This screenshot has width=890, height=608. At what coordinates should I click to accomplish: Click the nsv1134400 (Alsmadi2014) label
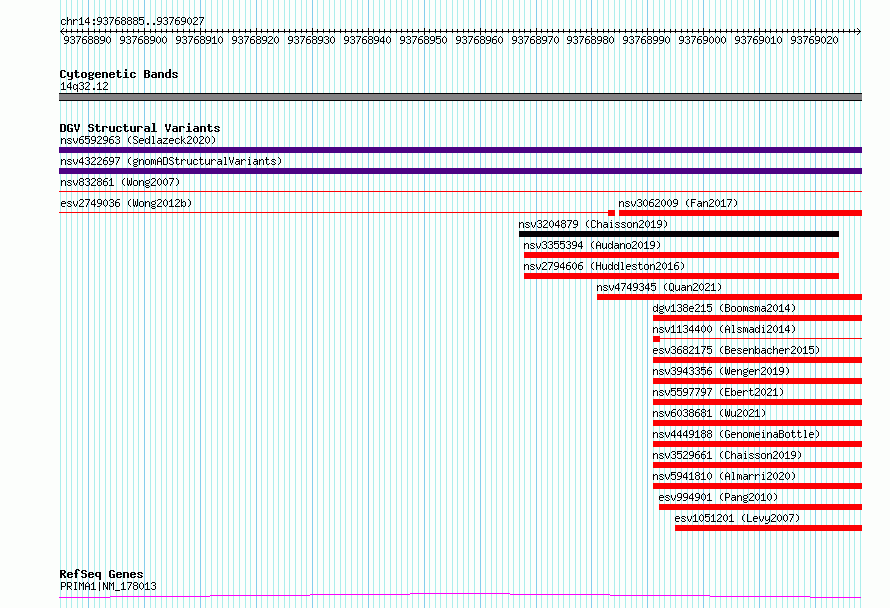724,329
